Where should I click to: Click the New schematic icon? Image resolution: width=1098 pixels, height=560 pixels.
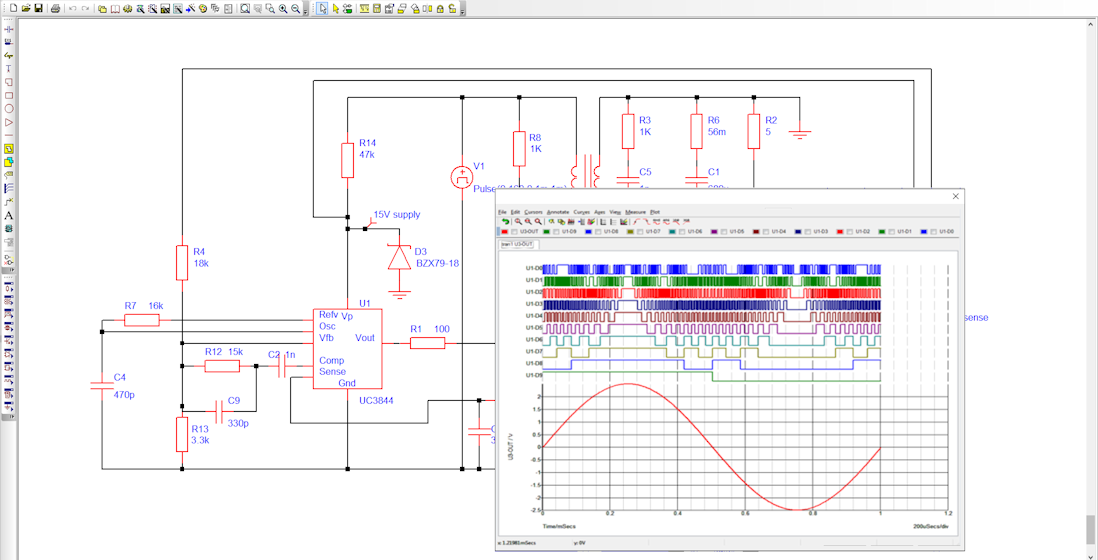click(x=13, y=8)
